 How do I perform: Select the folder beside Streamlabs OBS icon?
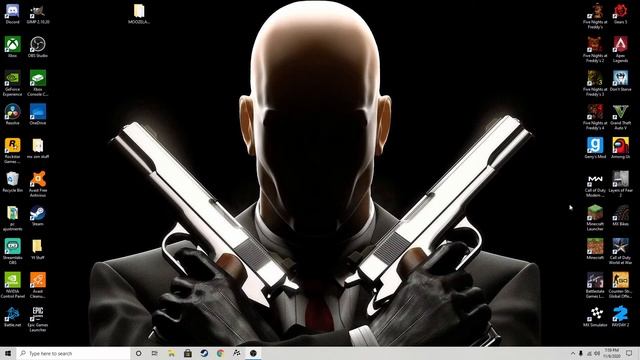click(x=38, y=249)
